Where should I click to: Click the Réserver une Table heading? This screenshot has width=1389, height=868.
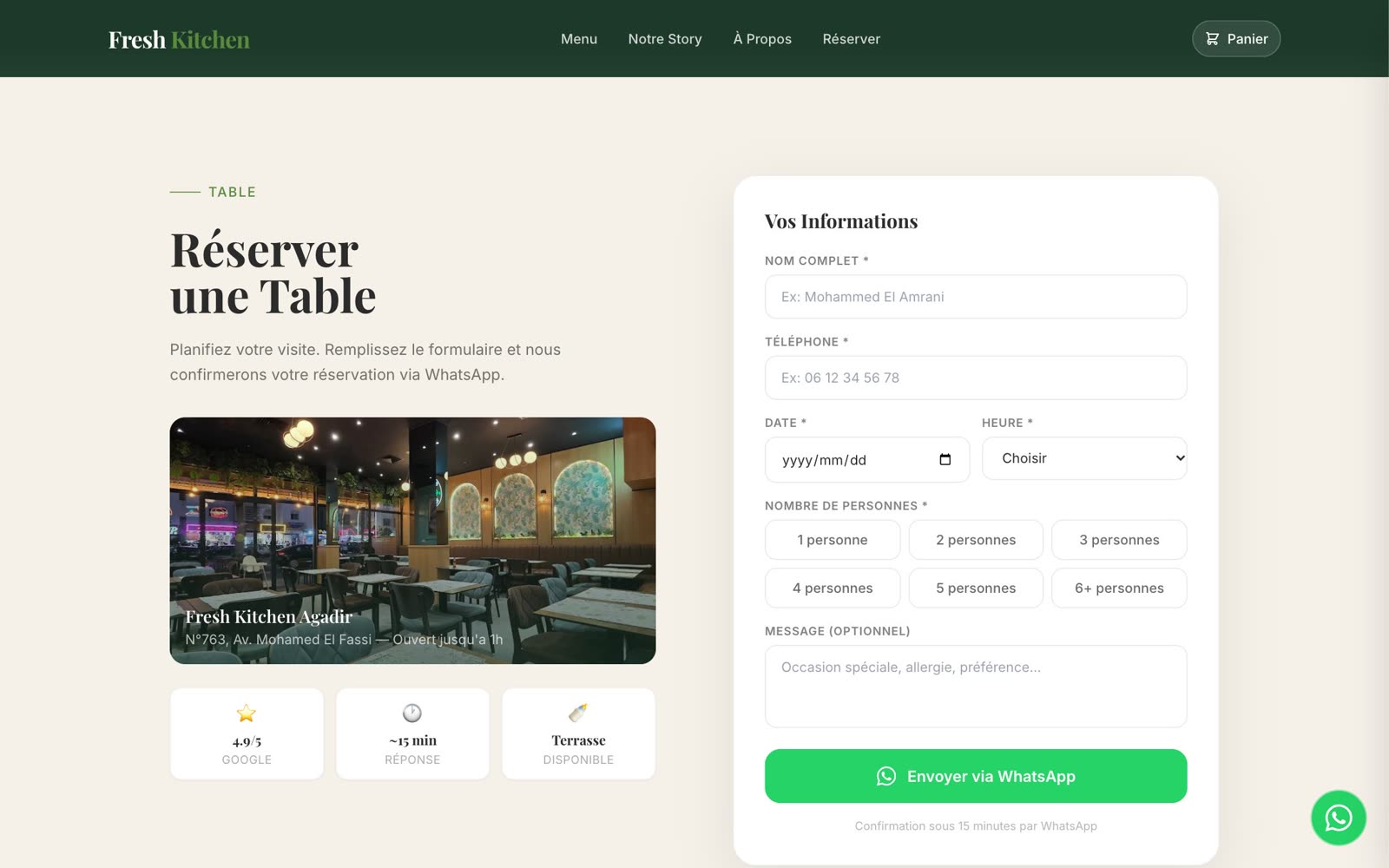tap(273, 273)
